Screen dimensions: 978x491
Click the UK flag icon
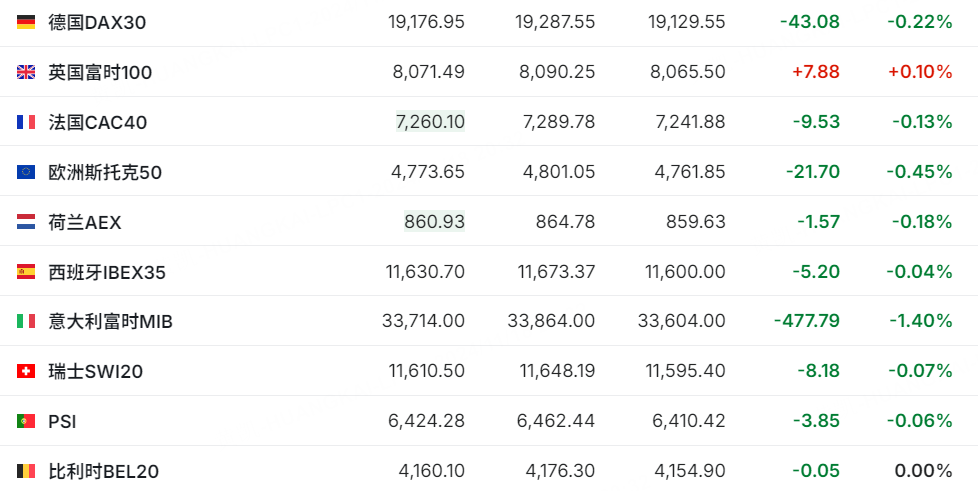26,72
